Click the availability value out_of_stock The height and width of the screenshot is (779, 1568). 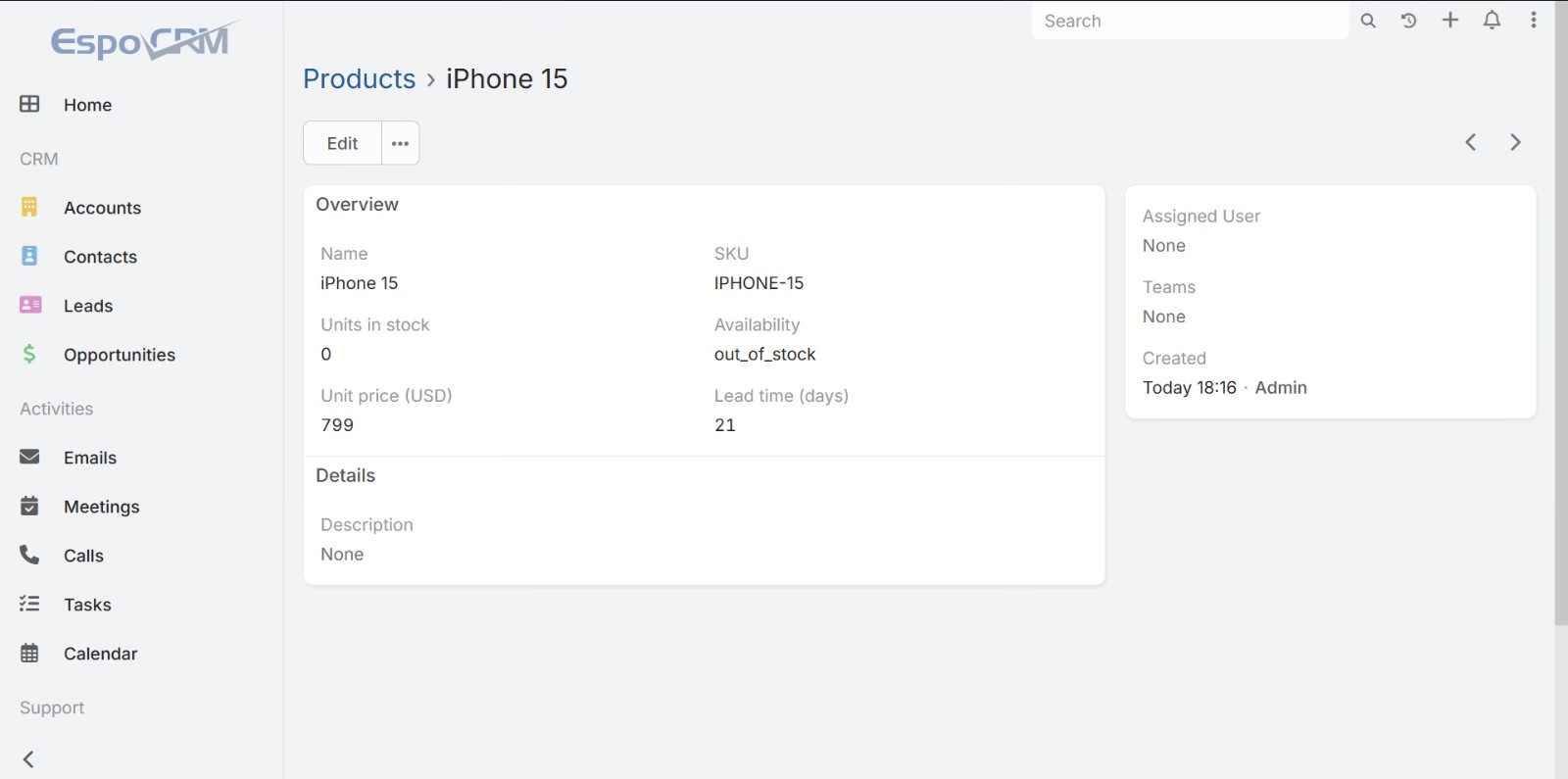(x=764, y=354)
